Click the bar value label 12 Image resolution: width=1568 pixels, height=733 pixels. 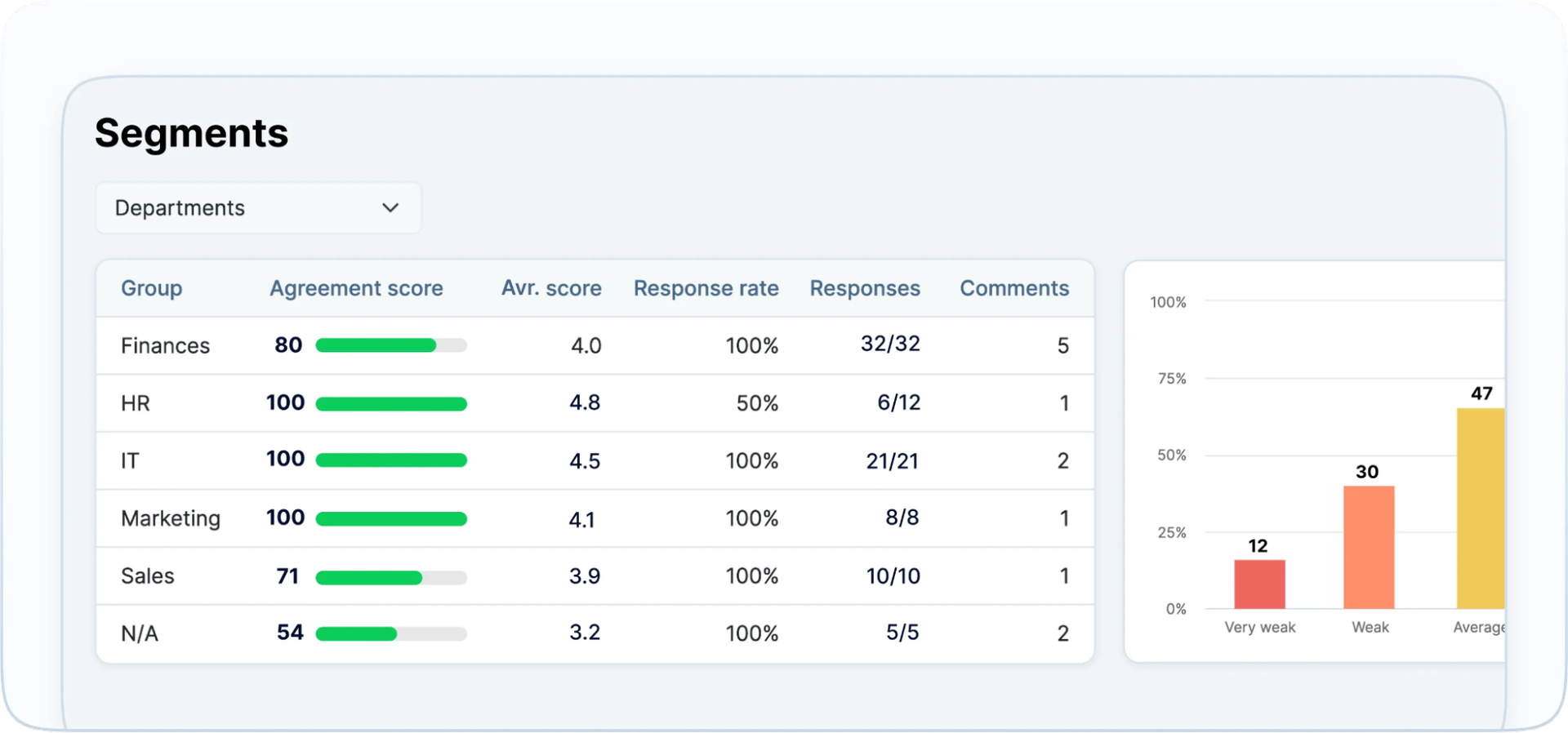1258,546
